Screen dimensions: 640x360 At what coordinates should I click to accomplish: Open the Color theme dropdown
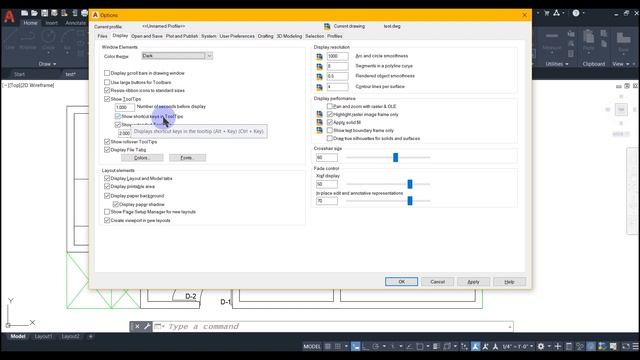(x=177, y=56)
